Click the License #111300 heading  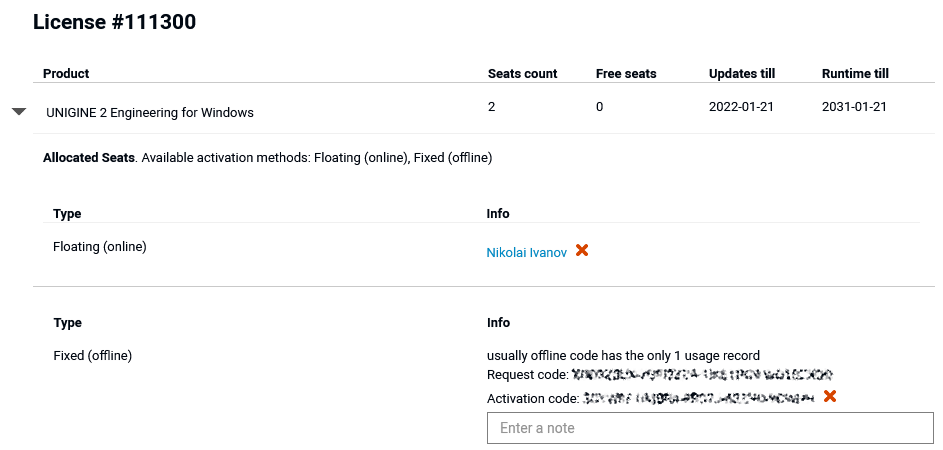click(114, 22)
